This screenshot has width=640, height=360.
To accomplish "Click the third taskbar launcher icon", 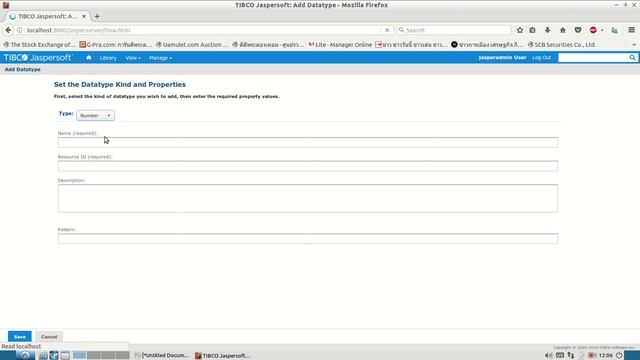I will pos(65,356).
